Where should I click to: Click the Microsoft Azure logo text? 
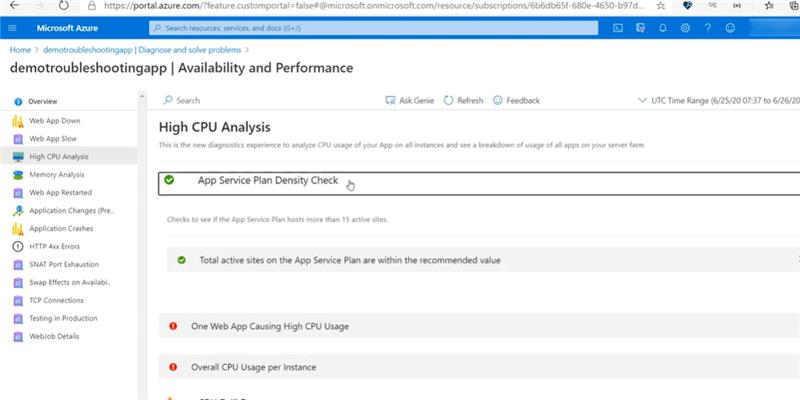click(x=67, y=28)
